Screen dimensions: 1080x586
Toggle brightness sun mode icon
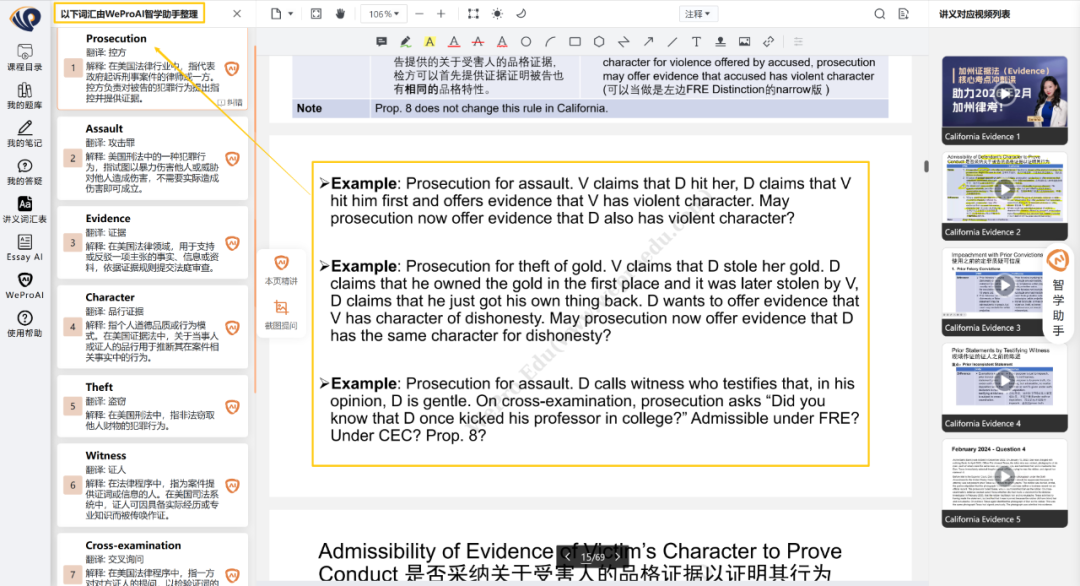tap(497, 14)
